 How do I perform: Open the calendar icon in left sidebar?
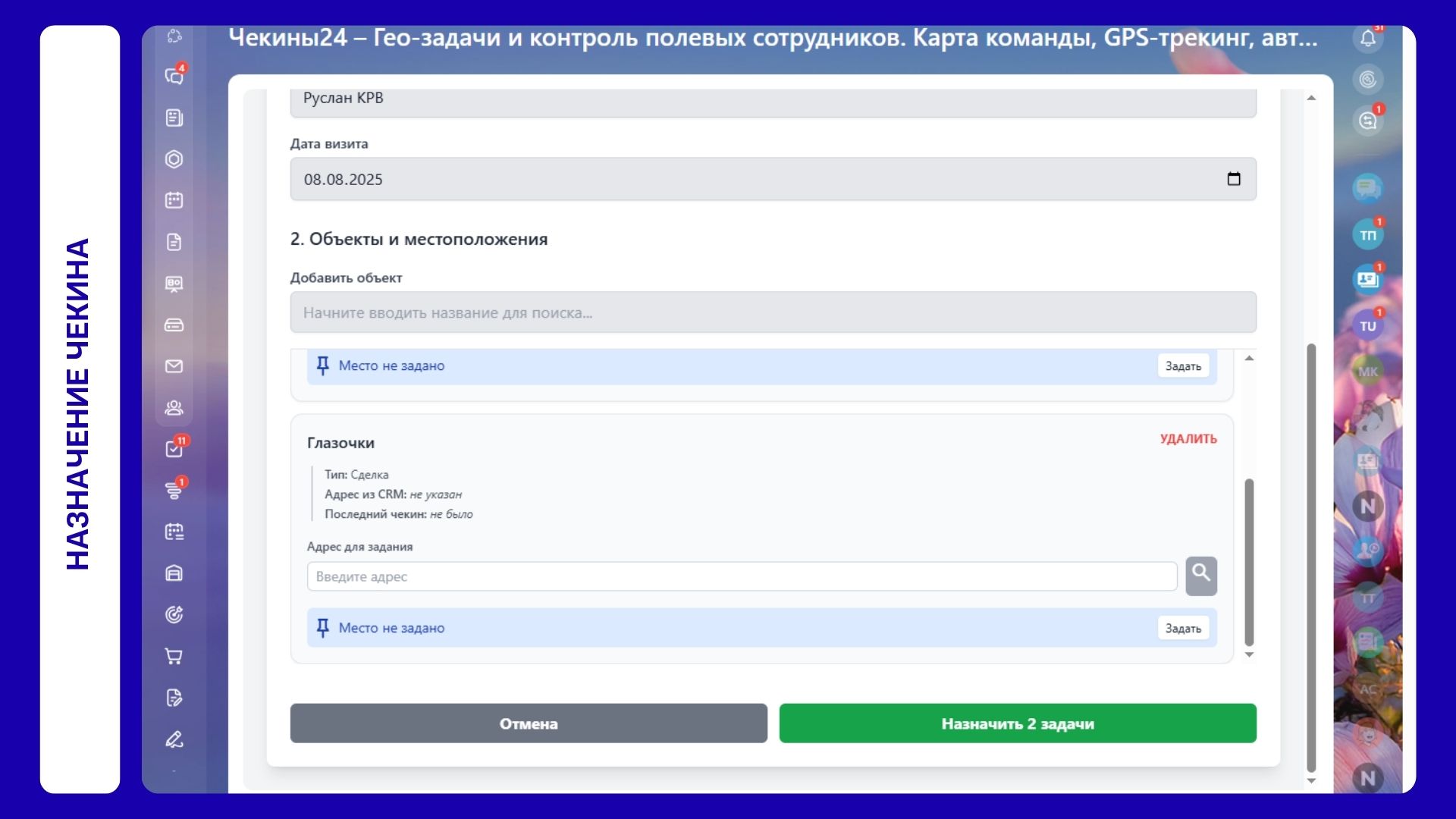[174, 200]
